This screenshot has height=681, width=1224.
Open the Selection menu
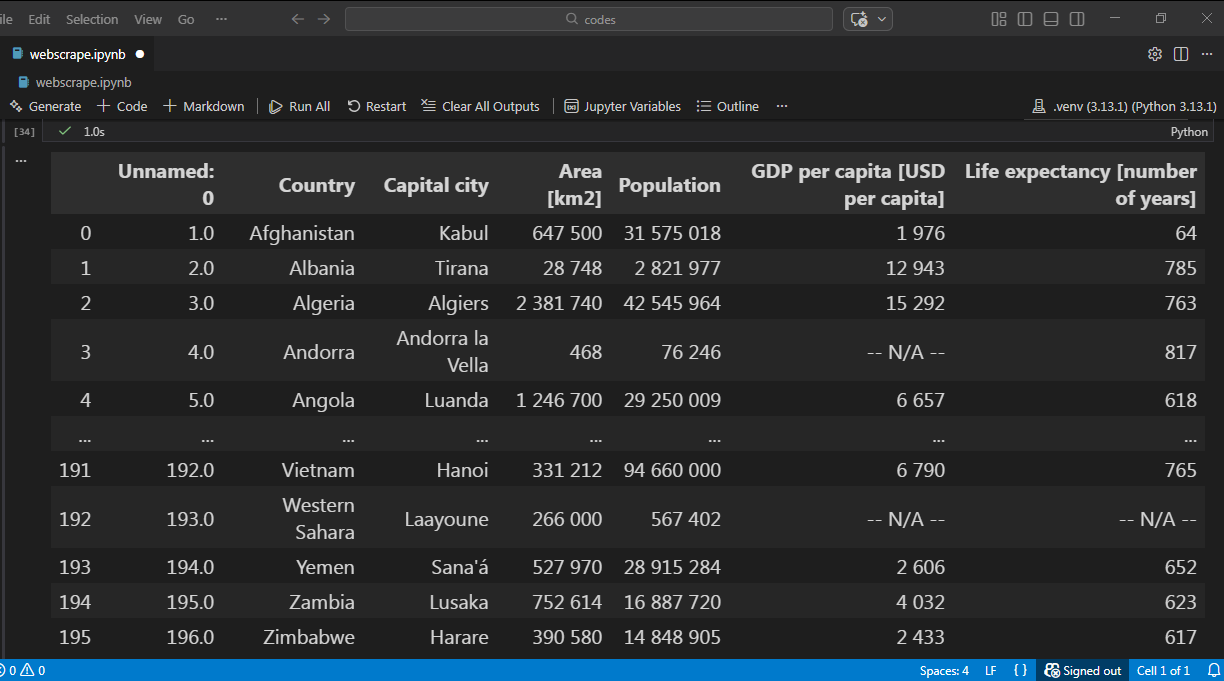92,19
